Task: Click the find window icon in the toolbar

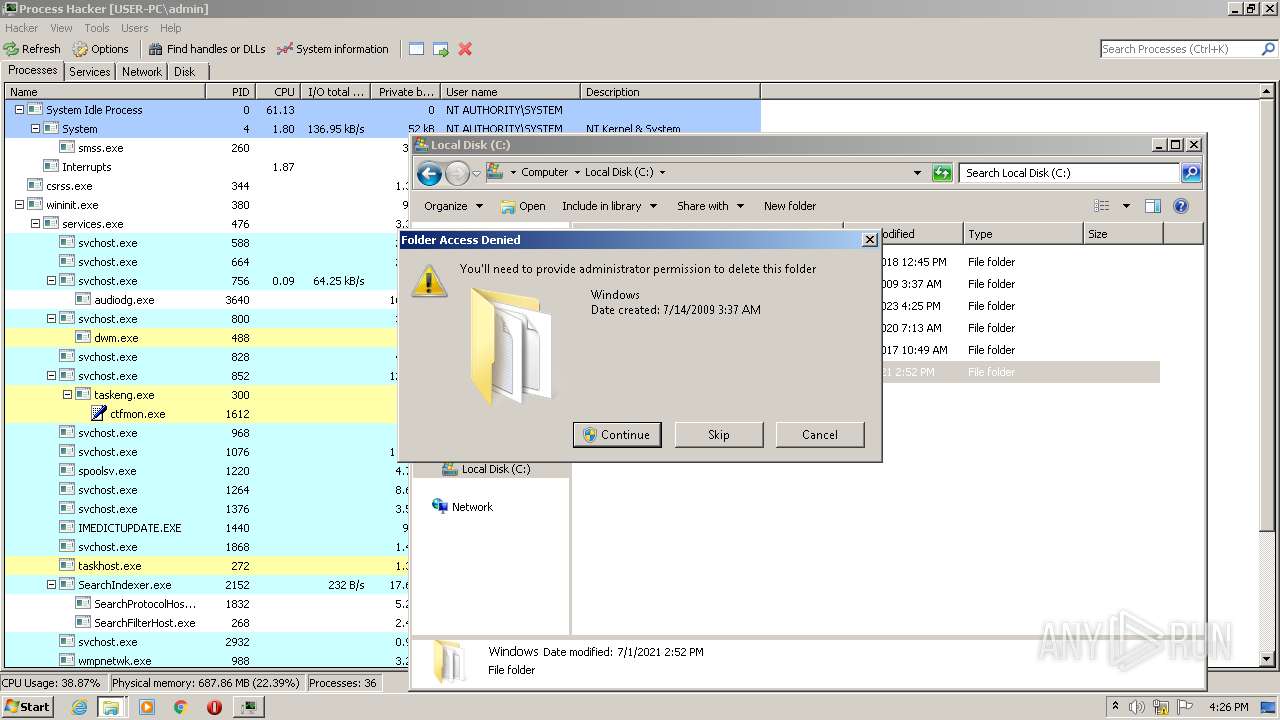Action: tap(416, 49)
